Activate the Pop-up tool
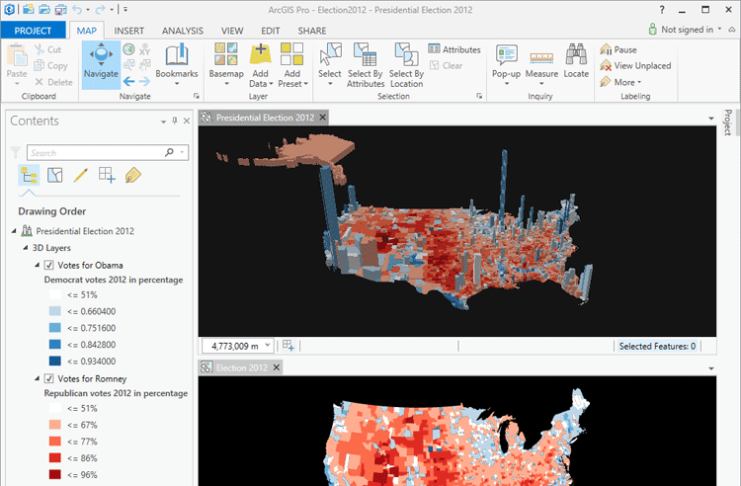741x486 pixels. 506,65
